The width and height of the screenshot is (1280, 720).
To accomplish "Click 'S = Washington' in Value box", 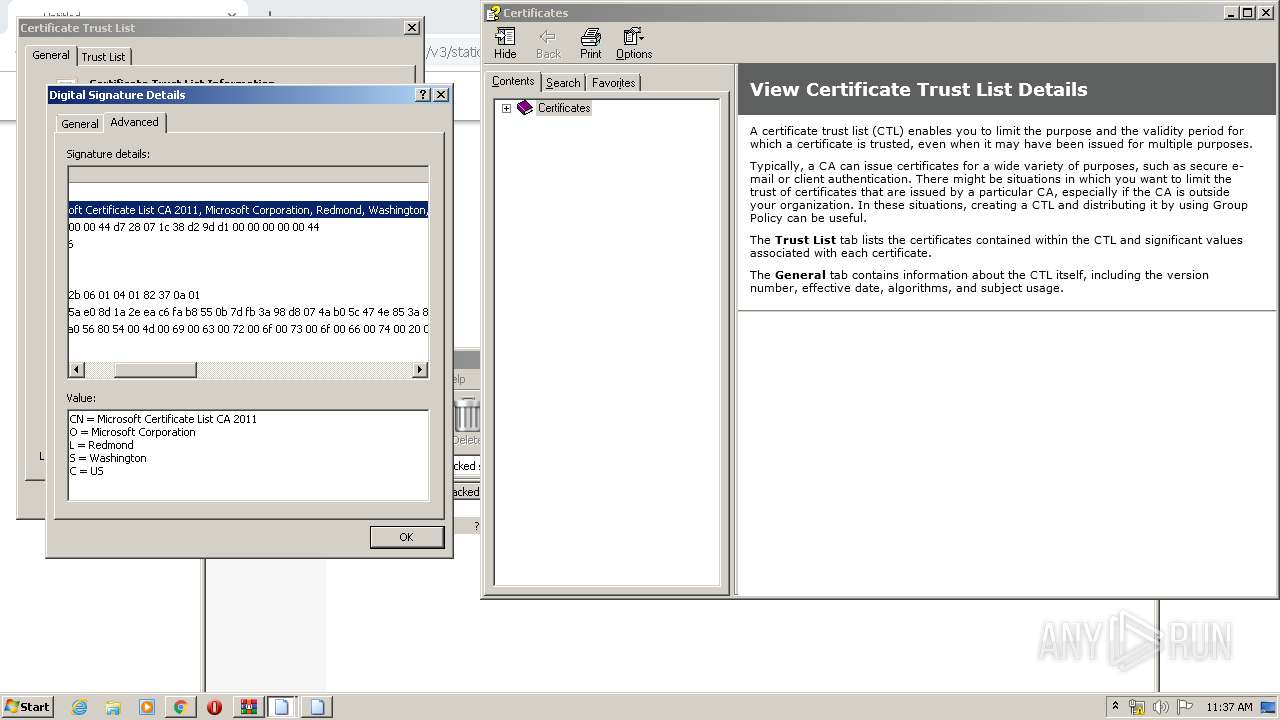I will 108,458.
